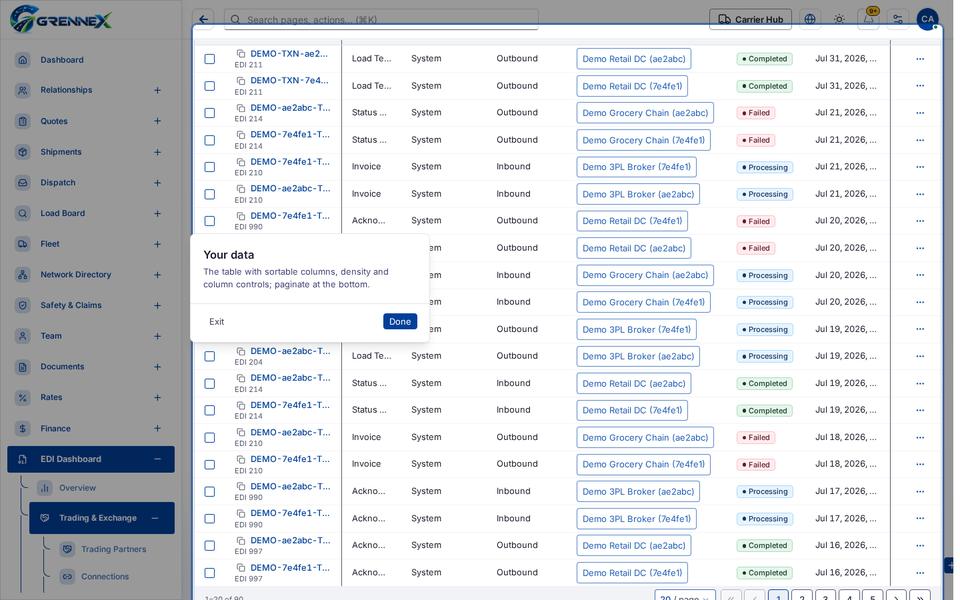This screenshot has height=600, width=960.
Task: Open the globe language icon
Action: pyautogui.click(x=809, y=19)
